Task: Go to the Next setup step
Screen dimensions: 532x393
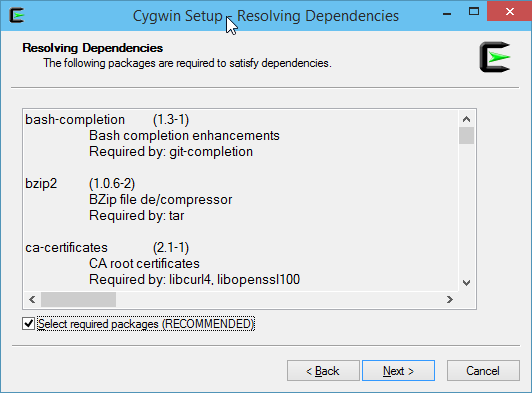Action: (x=398, y=371)
